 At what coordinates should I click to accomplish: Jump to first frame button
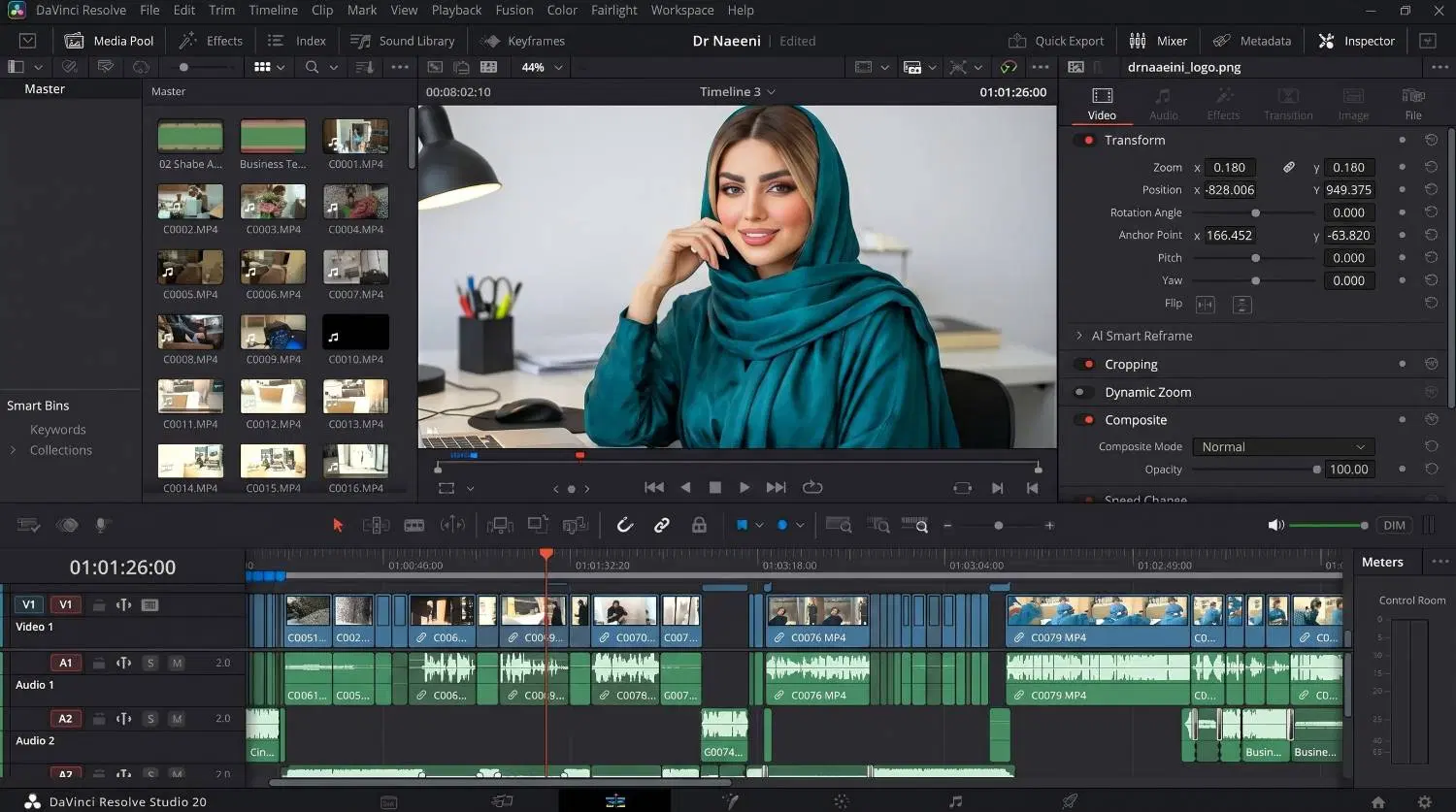654,487
